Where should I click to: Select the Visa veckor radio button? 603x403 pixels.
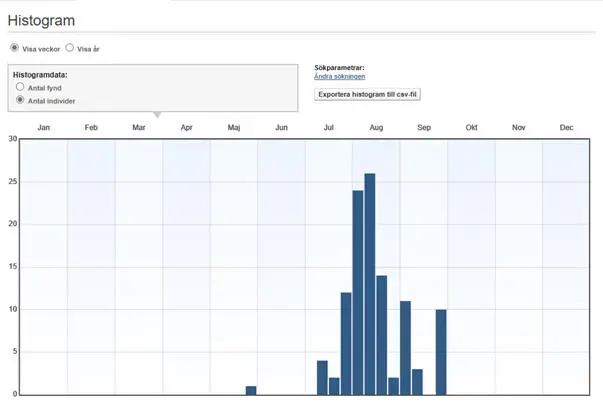click(x=14, y=48)
